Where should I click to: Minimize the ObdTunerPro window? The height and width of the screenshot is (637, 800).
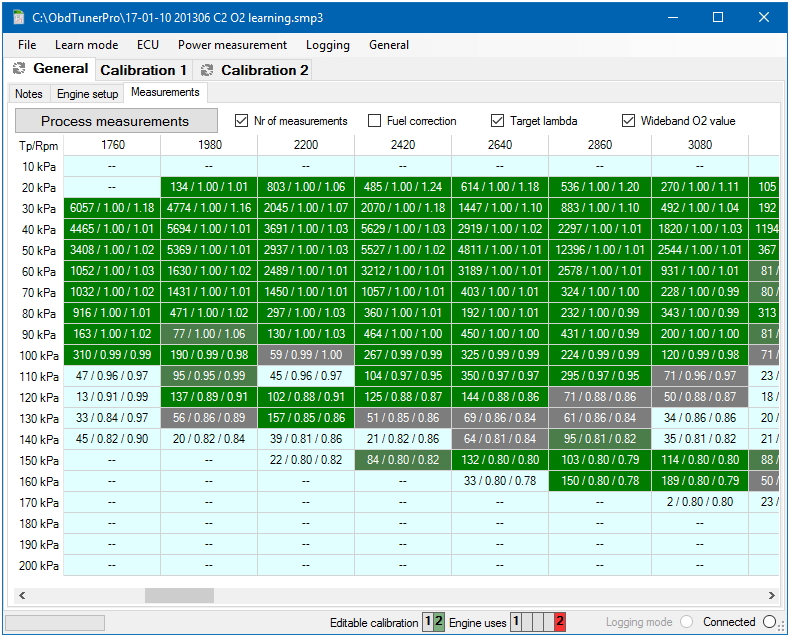tap(673, 17)
